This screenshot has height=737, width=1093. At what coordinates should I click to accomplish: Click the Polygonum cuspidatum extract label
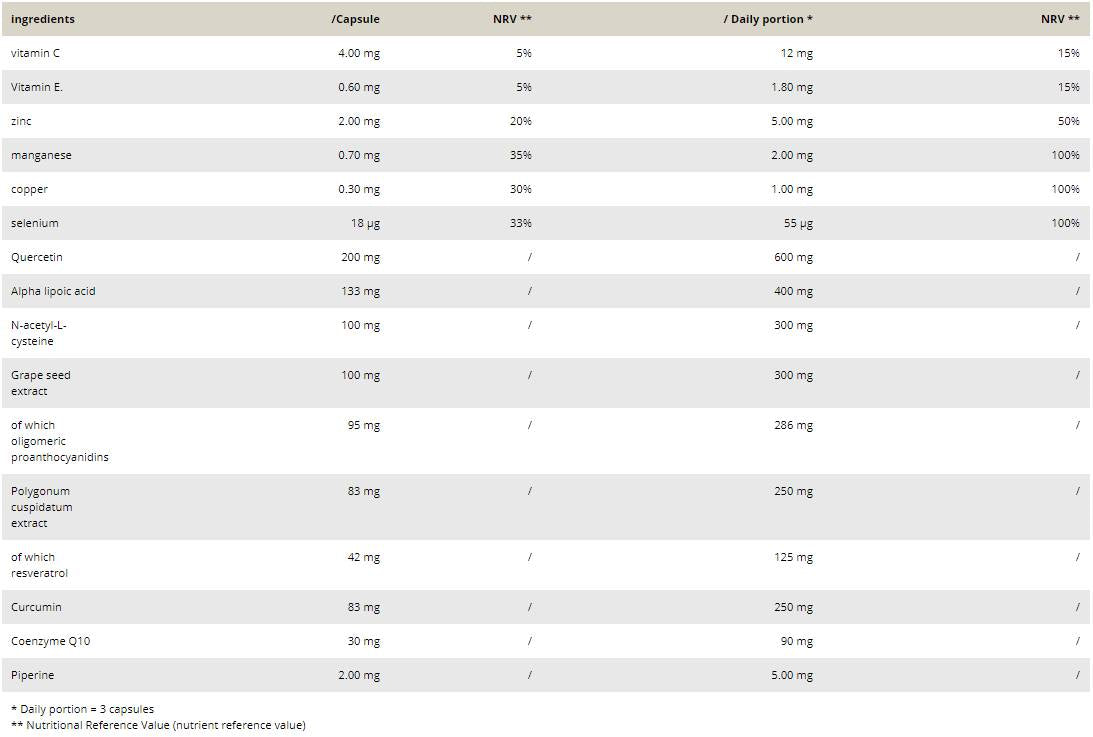[41, 507]
